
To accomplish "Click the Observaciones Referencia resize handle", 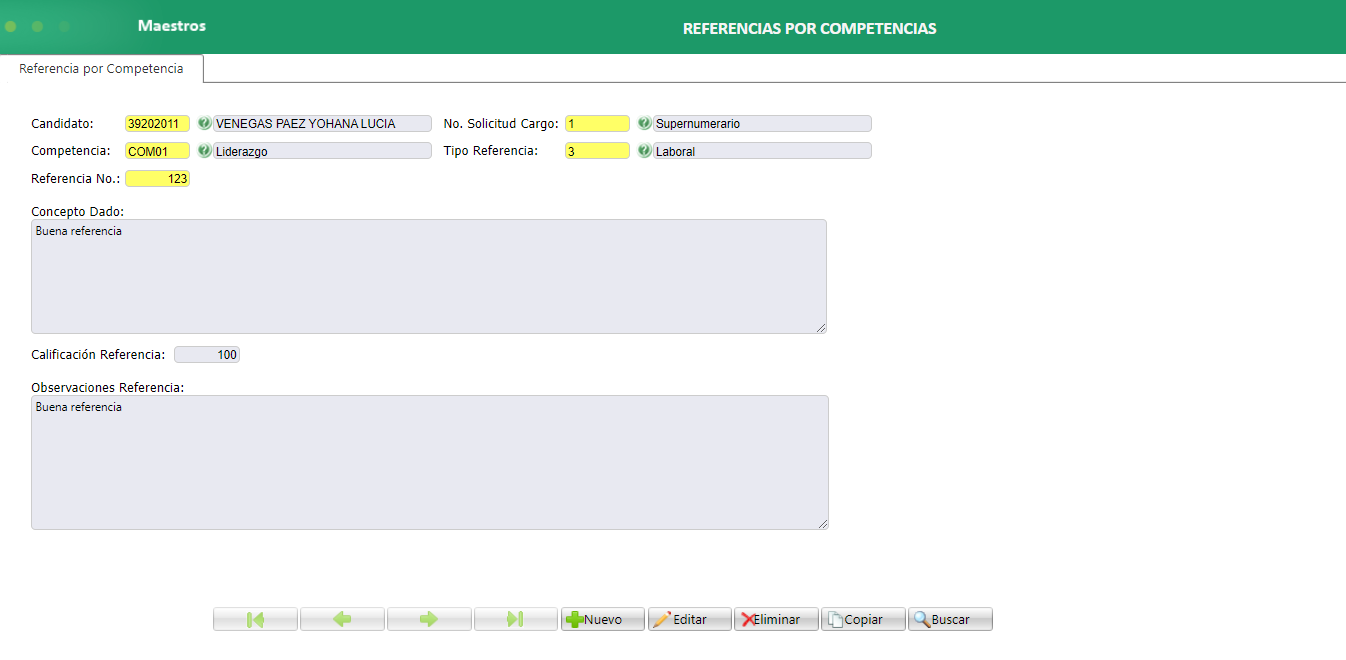I will (x=823, y=523).
